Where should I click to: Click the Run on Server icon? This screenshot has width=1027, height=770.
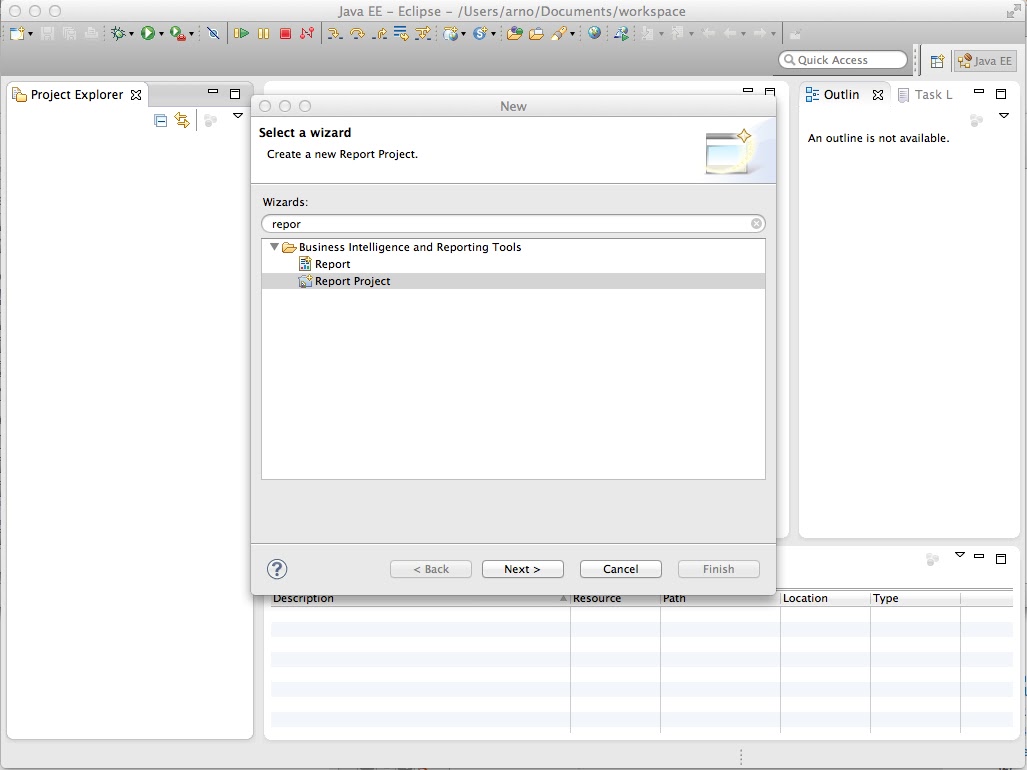pos(621,33)
